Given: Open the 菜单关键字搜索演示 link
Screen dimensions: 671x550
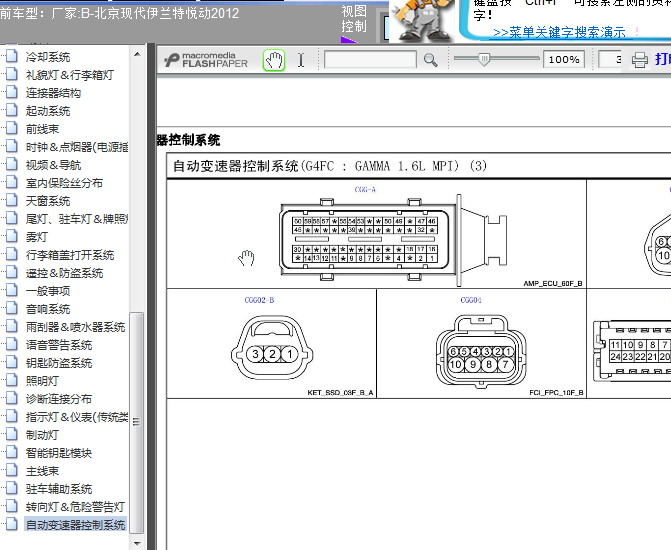Looking at the screenshot, I should pos(559,33).
